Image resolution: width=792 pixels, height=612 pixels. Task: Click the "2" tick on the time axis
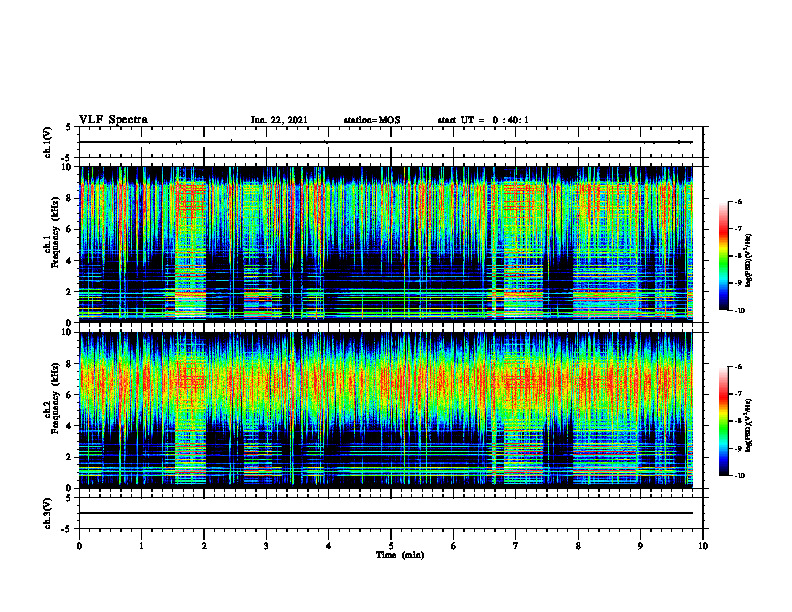coord(204,546)
